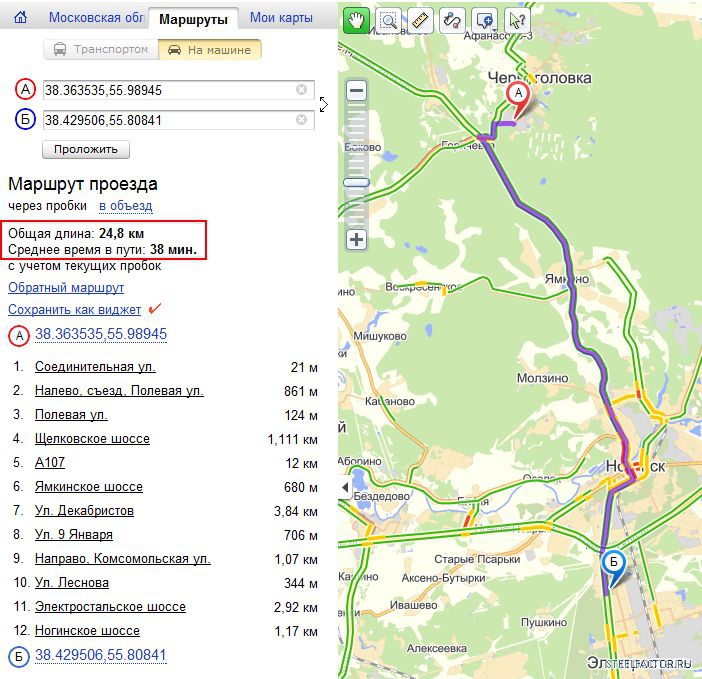
Task: Open the Обратный маршрут link
Action: click(x=66, y=287)
